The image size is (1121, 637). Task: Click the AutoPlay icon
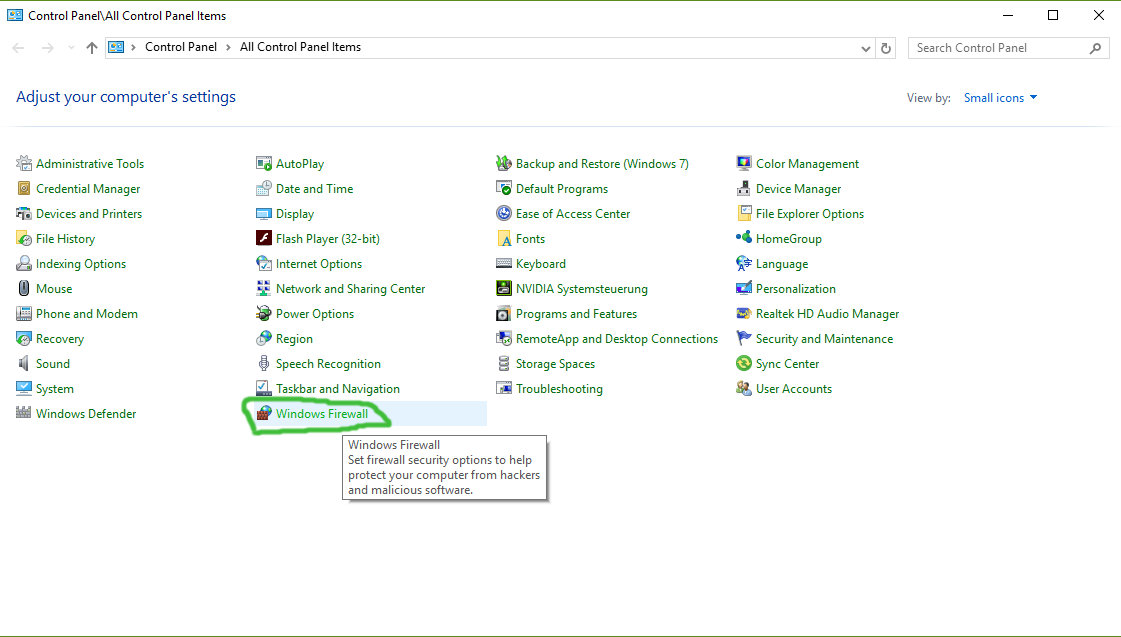coord(264,164)
